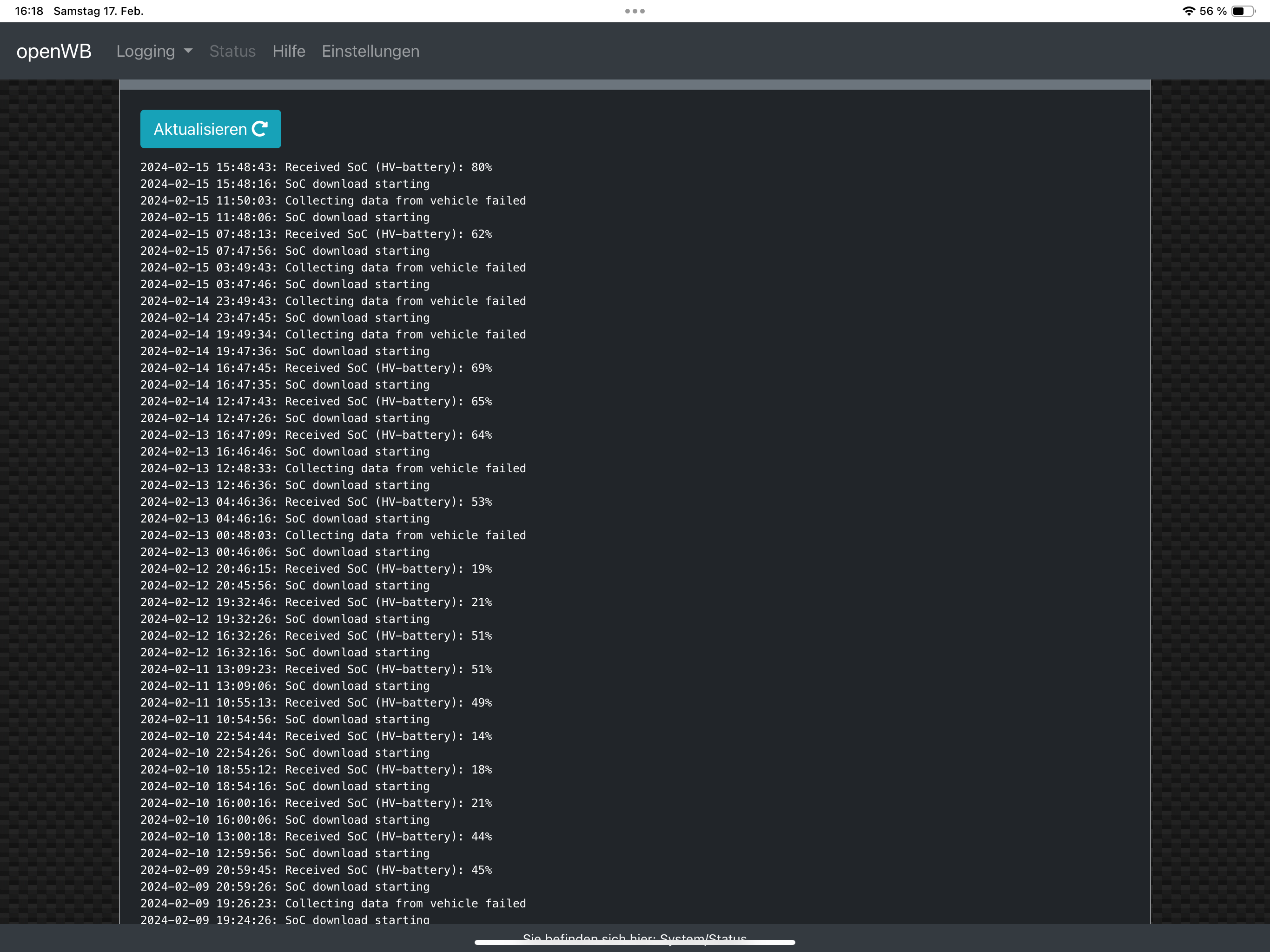Screen dimensions: 1270x952
Task: Expand the Logging dropdown caret
Action: click(188, 51)
